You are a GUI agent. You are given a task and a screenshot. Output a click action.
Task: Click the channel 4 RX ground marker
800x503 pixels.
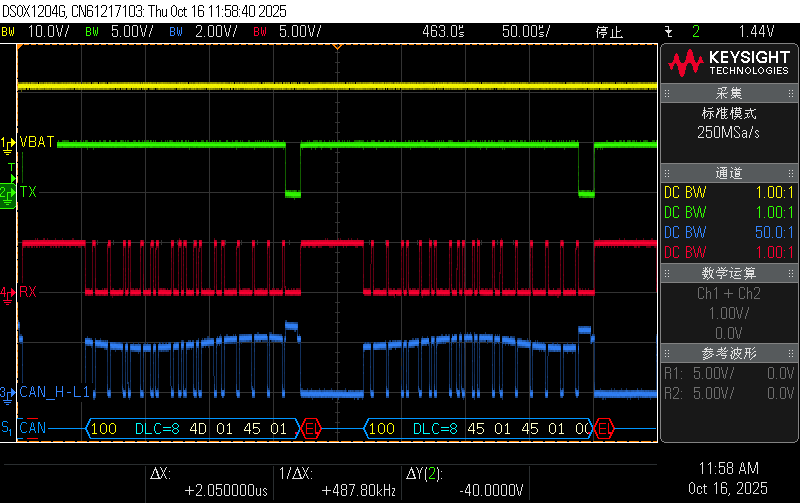pos(9,293)
